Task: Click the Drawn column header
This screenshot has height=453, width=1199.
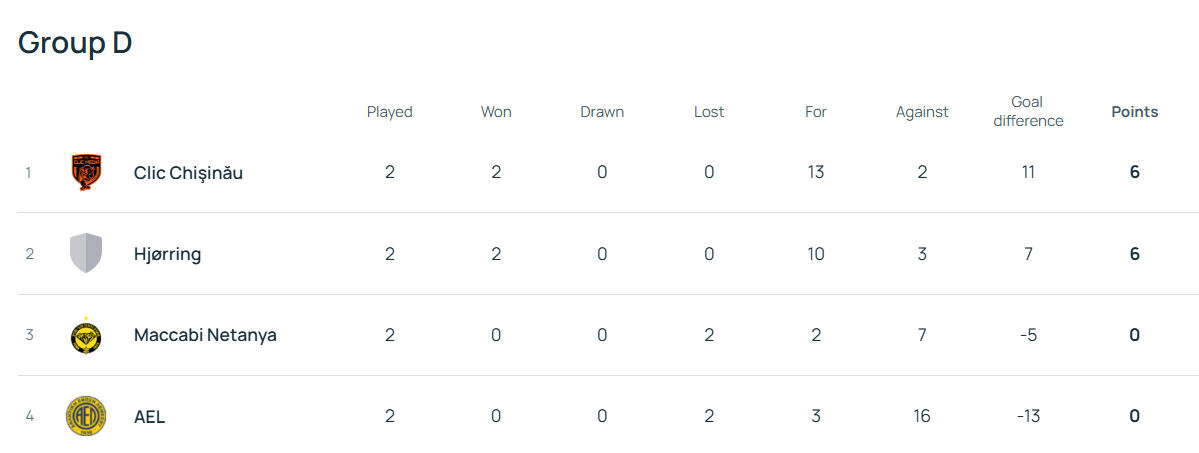Action: pyautogui.click(x=602, y=112)
